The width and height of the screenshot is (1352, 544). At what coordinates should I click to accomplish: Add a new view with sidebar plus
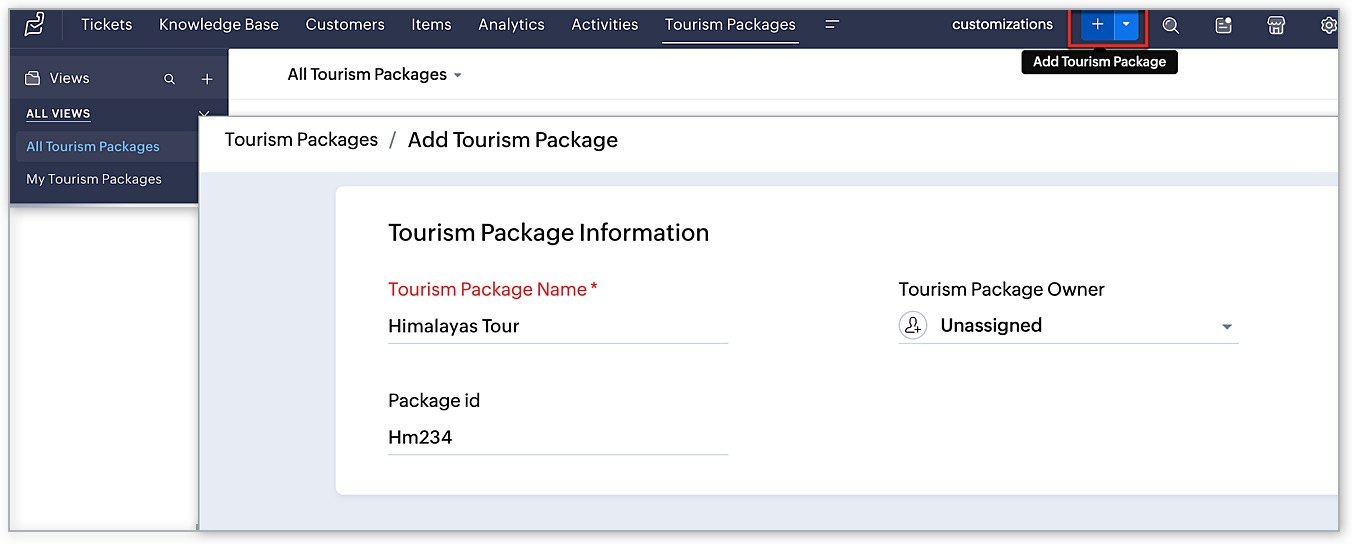(207, 79)
